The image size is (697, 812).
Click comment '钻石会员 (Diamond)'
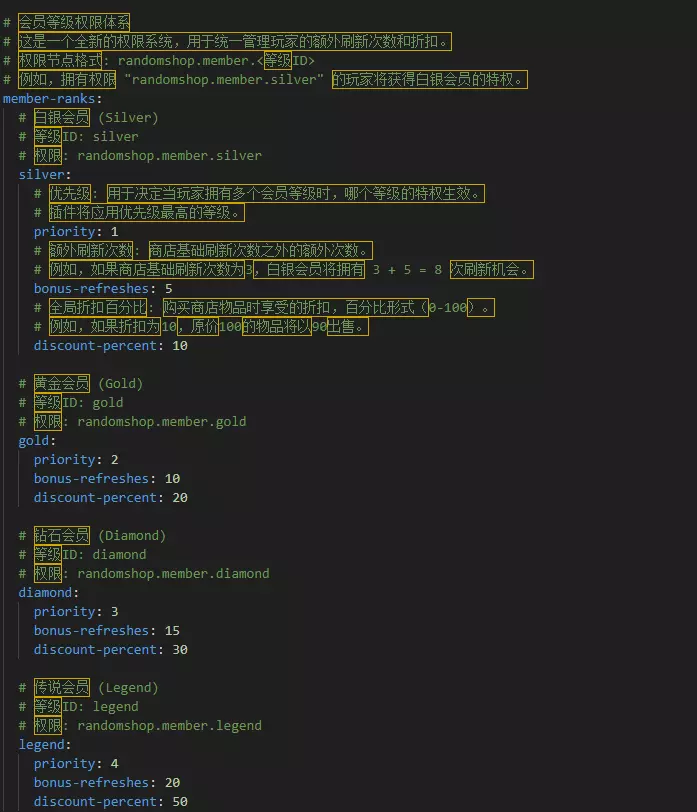pos(92,535)
